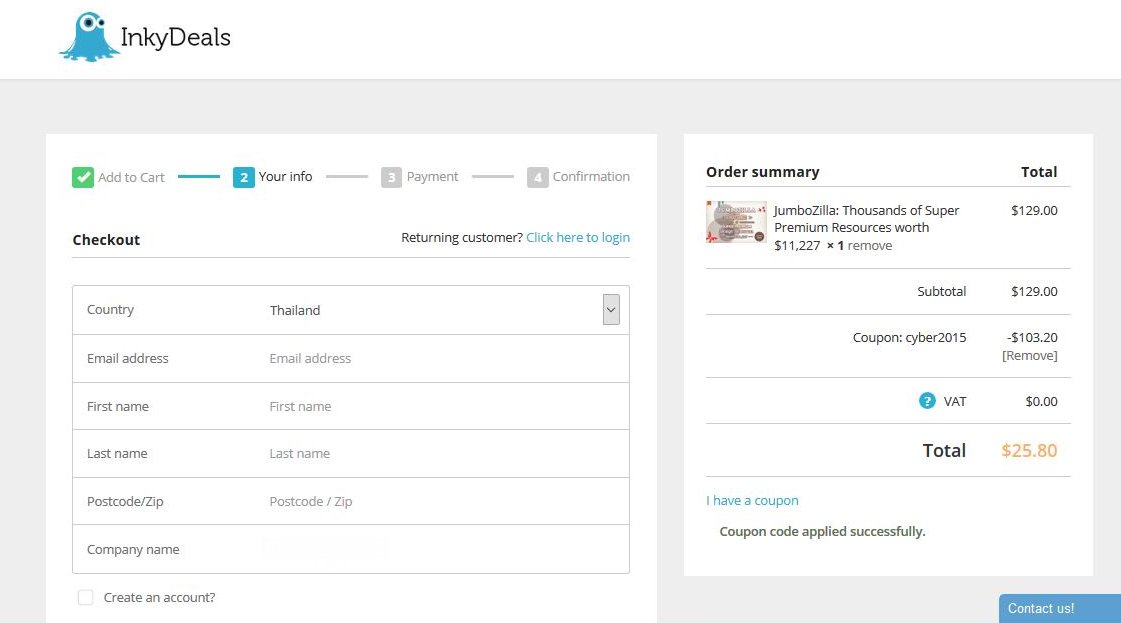1121x623 pixels.
Task: Click the Checkout heading
Action: [106, 240]
